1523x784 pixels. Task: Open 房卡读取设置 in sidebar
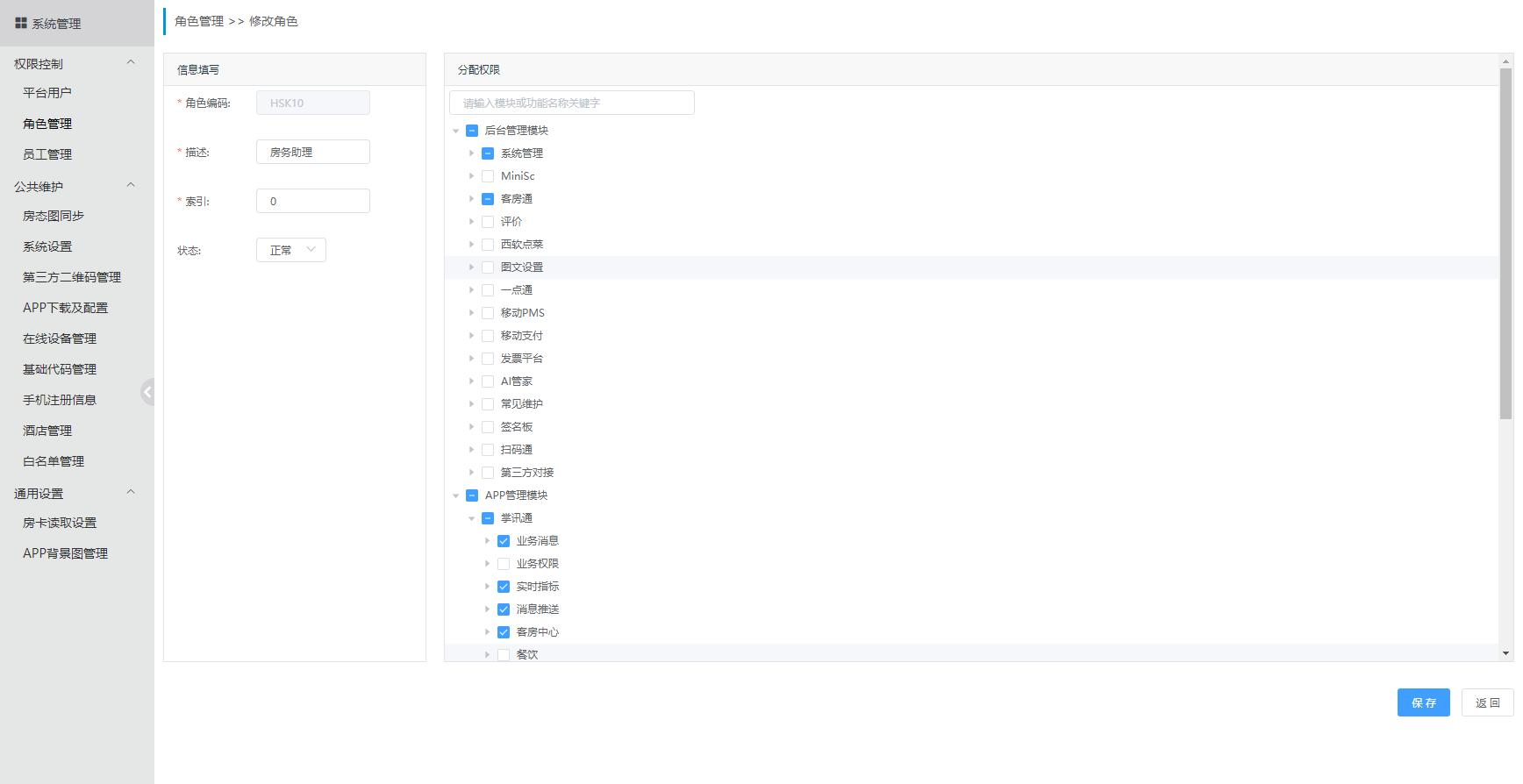click(60, 523)
